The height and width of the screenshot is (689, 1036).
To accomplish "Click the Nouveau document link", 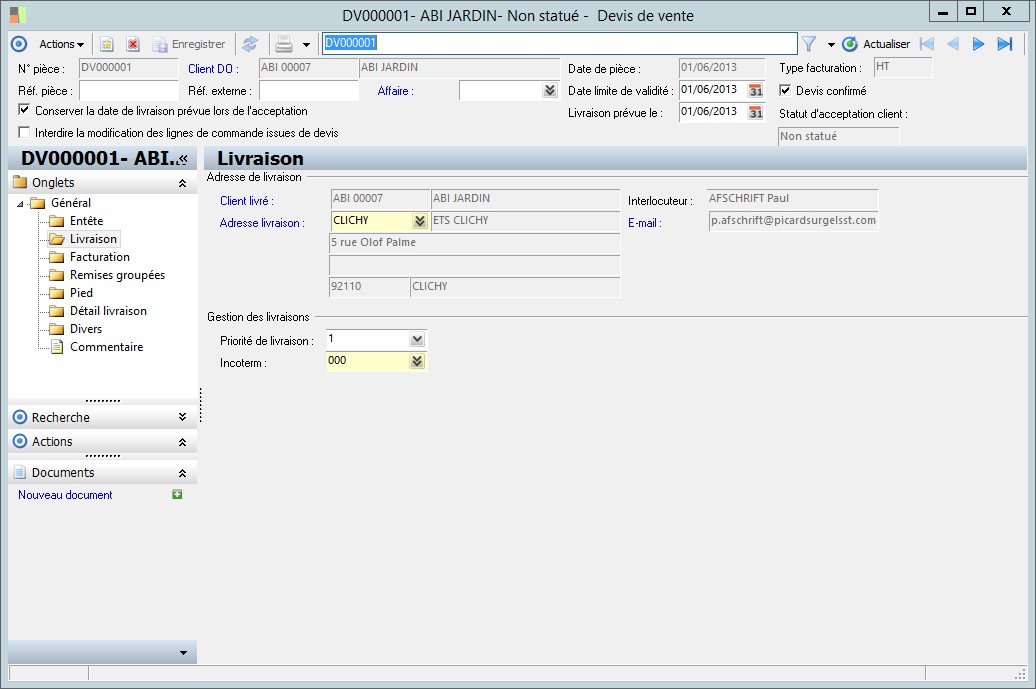I will pyautogui.click(x=65, y=495).
